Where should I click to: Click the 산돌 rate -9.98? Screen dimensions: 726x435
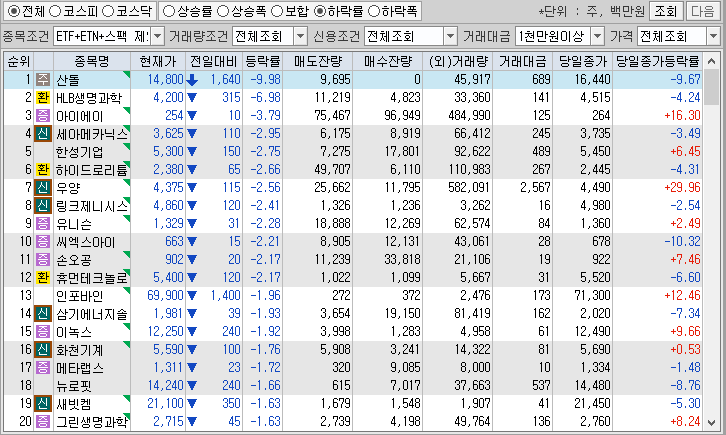point(265,80)
